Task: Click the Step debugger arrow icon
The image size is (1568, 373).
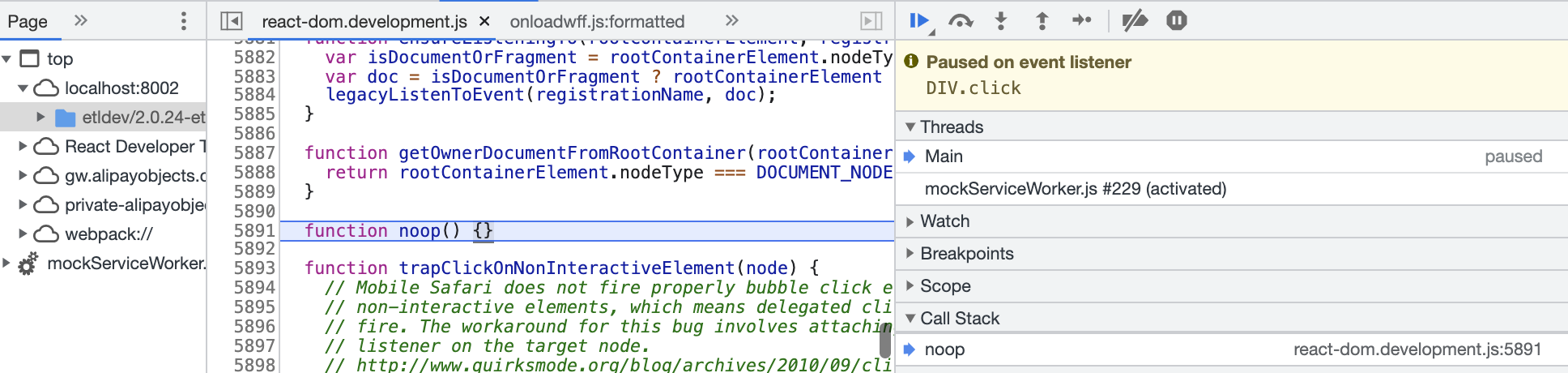Action: [1082, 21]
